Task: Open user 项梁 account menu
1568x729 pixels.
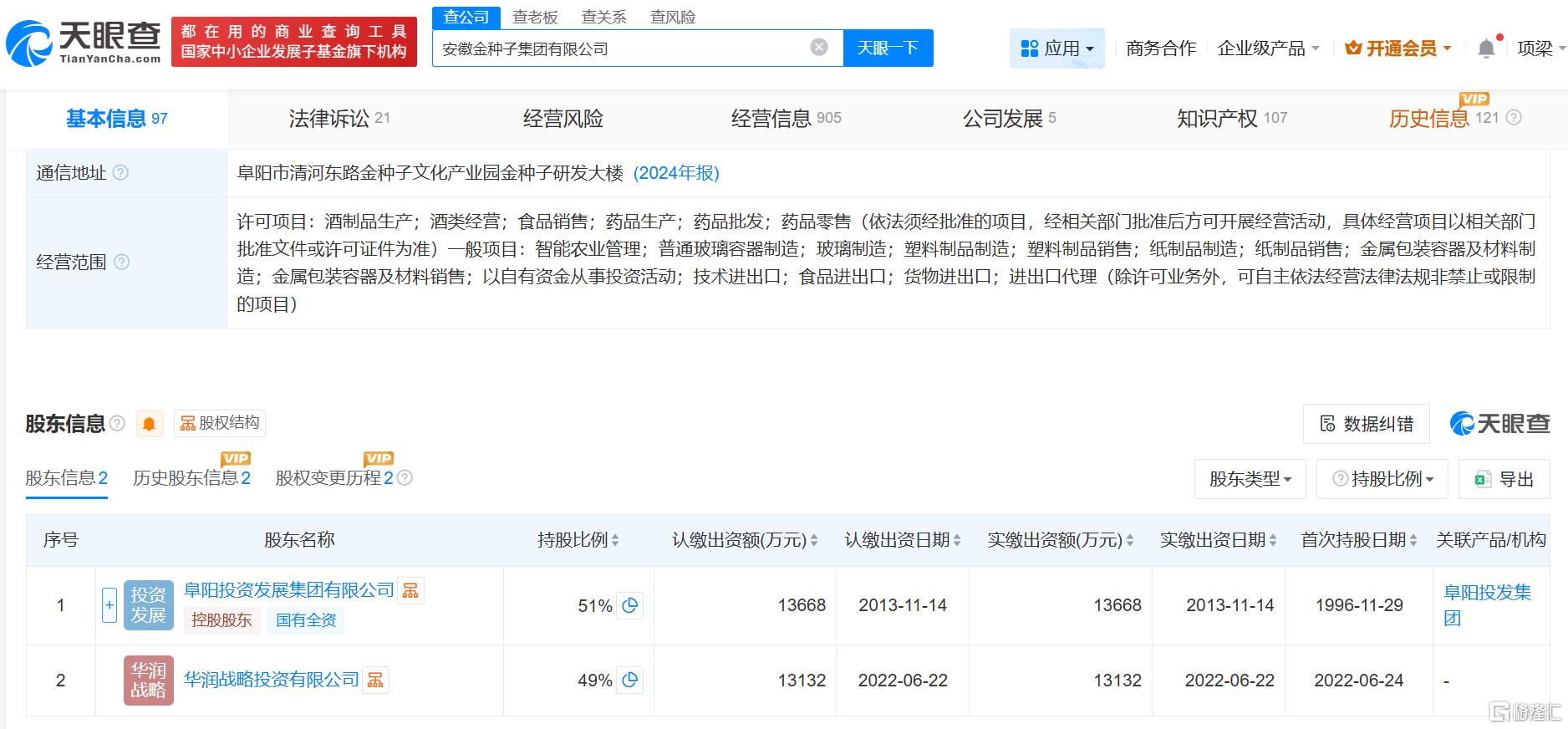Action: 1540,48
